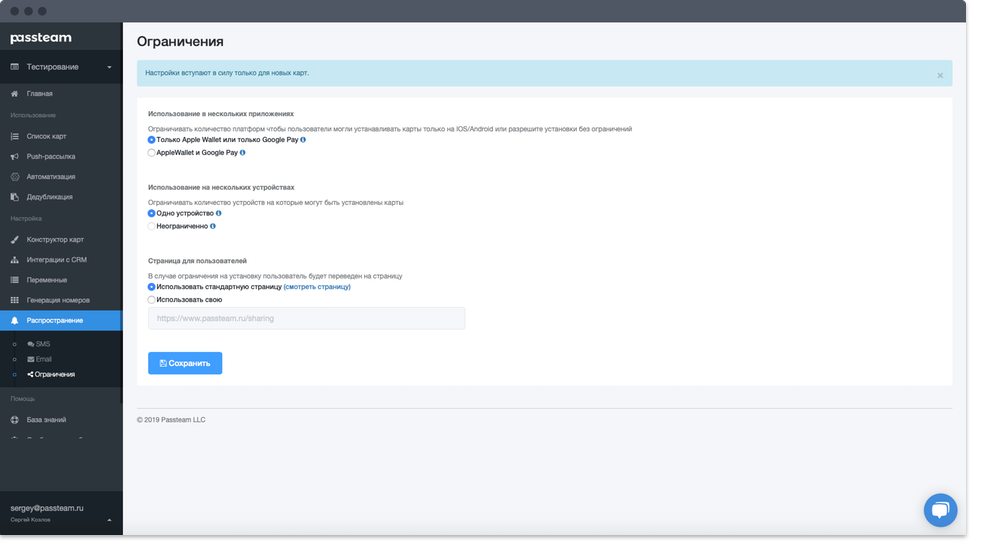Click the Дедубликация copy icon
993x544 pixels.
15,197
